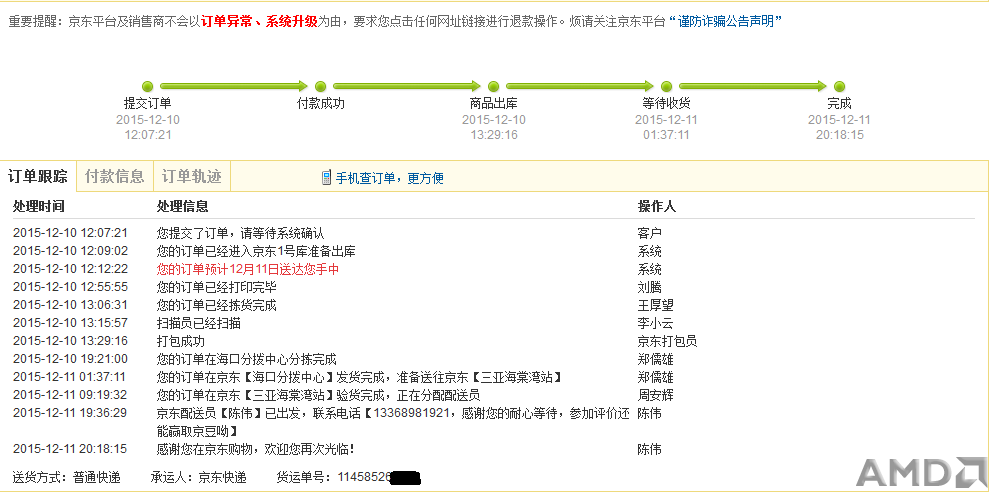The width and height of the screenshot is (993, 493).
Task: Select the text 打包成功
Action: tap(181, 341)
